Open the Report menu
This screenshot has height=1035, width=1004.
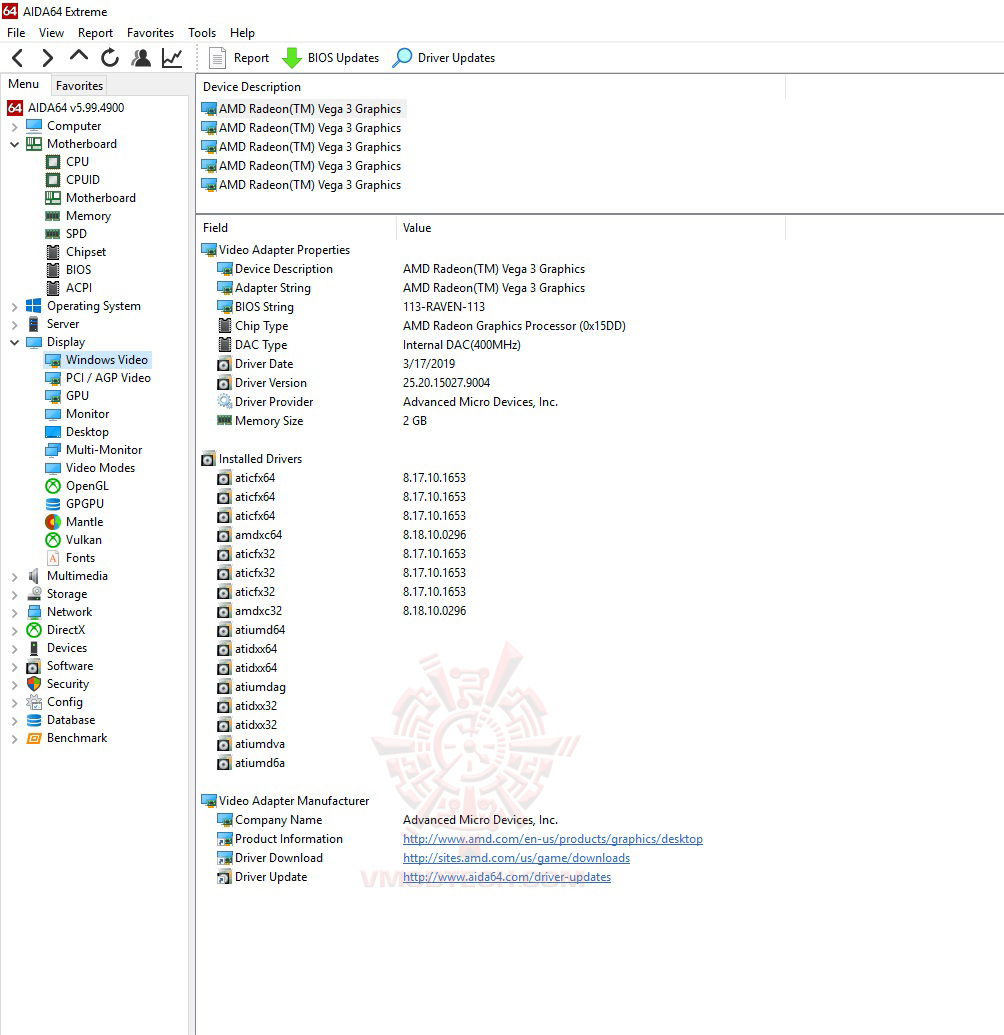pyautogui.click(x=95, y=32)
